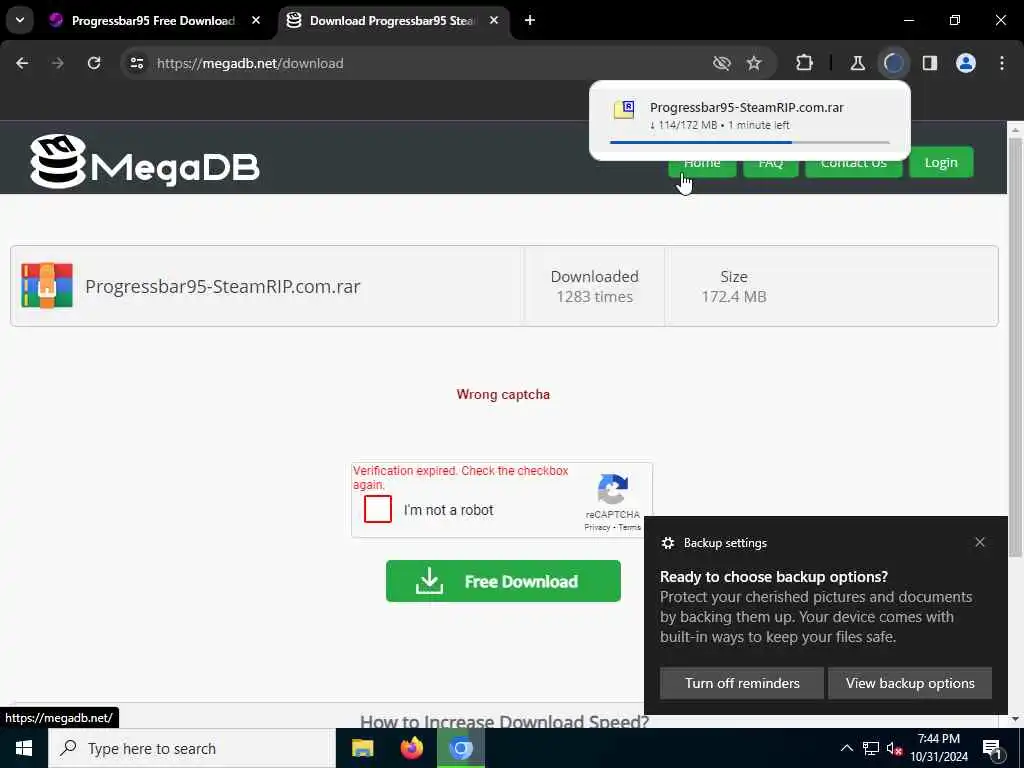Screen dimensions: 1024x768
Task: Click the address bar URL megadb.net/download
Action: coord(250,63)
